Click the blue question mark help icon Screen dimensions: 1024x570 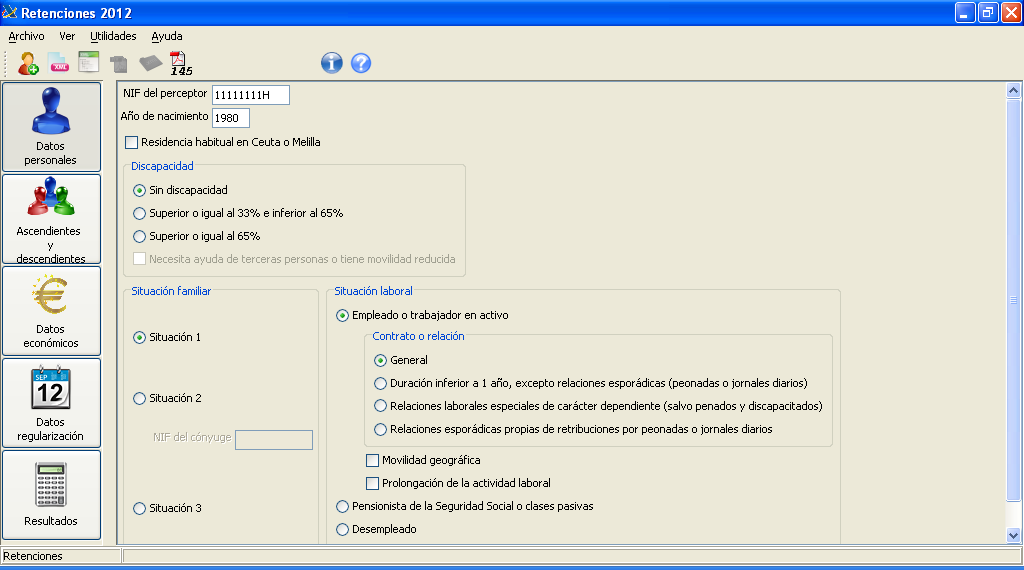(361, 63)
